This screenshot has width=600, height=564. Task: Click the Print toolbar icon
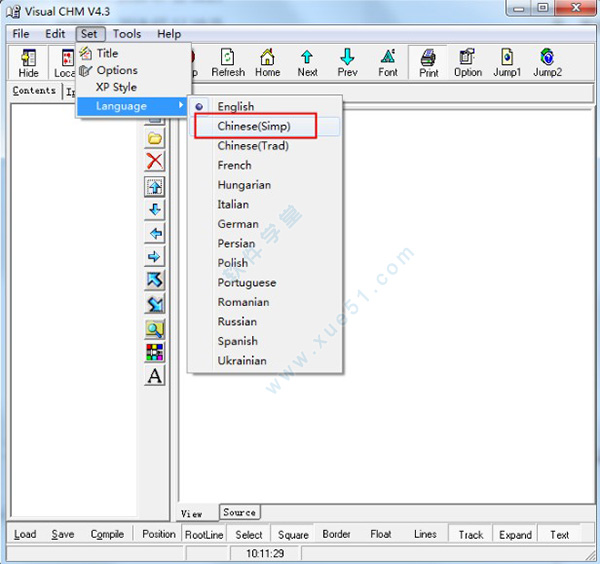pos(428,62)
